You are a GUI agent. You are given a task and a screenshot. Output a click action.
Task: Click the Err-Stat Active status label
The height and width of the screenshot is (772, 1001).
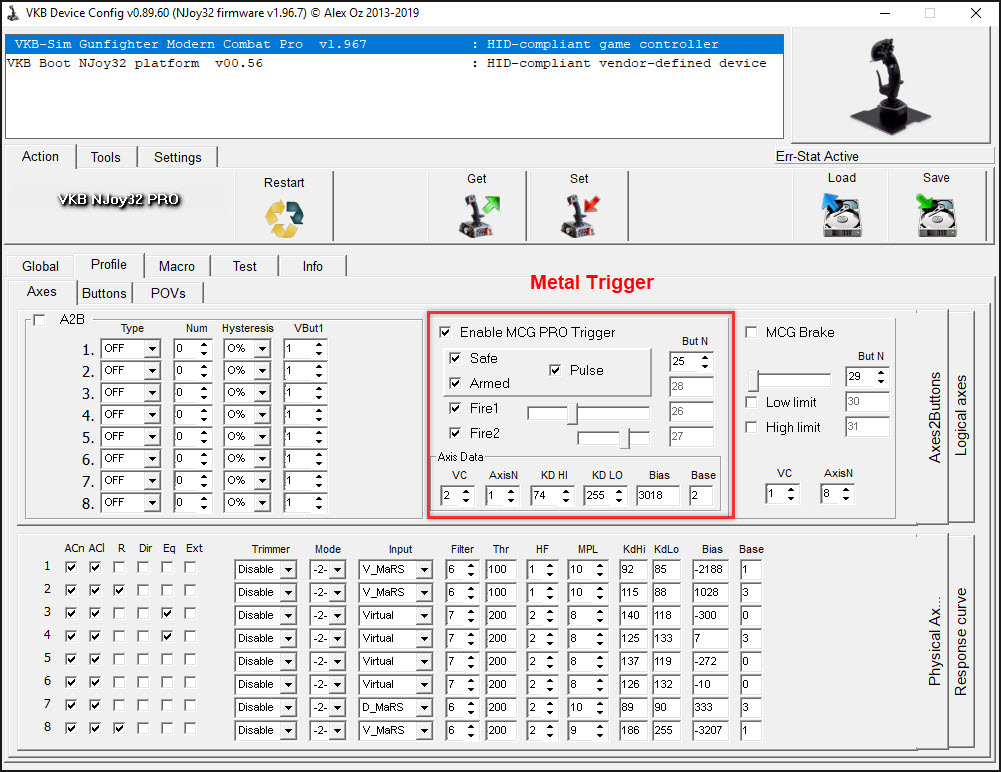coord(817,156)
